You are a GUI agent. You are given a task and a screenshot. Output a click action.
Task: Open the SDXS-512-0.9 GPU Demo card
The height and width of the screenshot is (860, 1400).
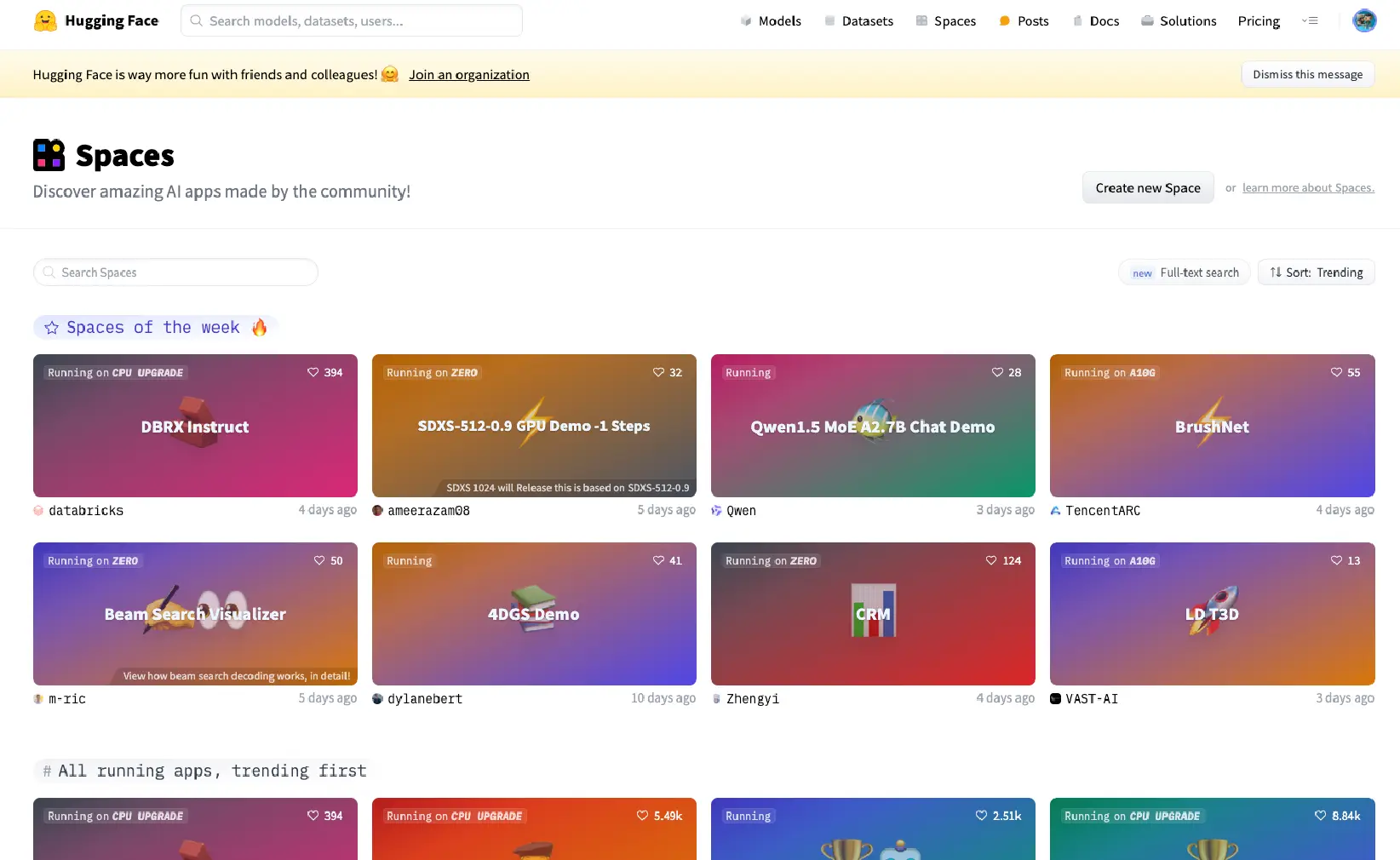pyautogui.click(x=534, y=426)
